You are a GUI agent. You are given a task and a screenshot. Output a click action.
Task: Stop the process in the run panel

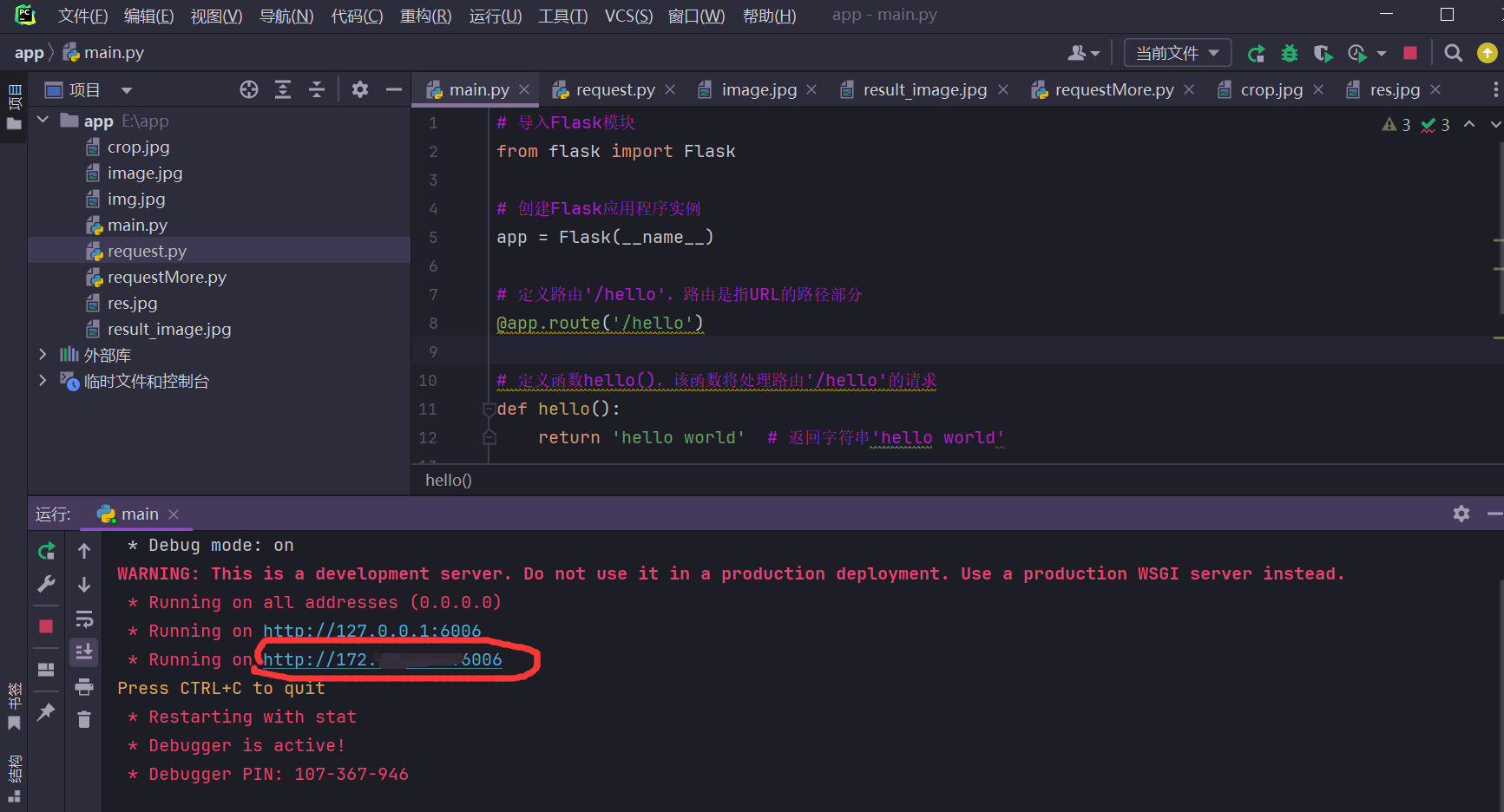47,626
